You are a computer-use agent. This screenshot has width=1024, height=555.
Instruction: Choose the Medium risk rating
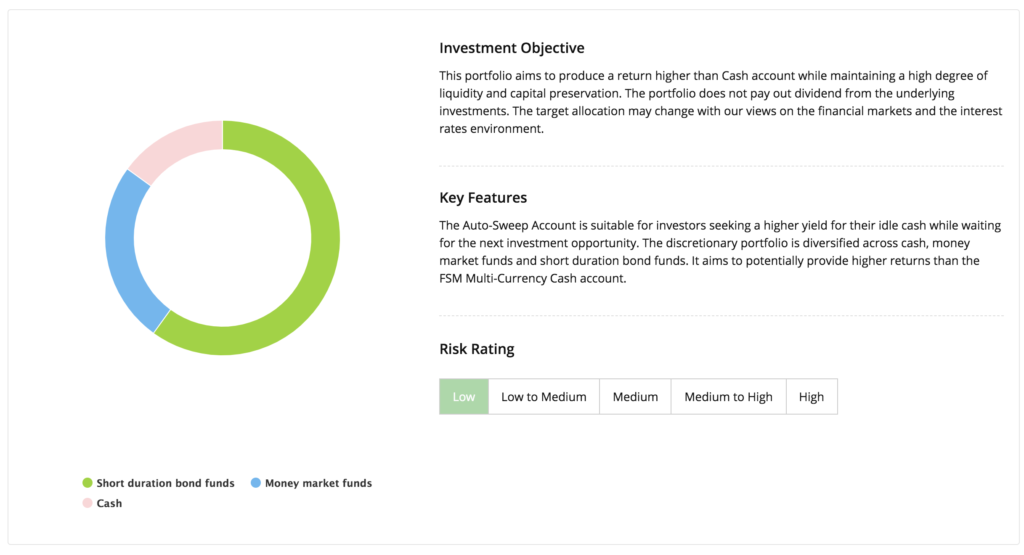click(x=635, y=396)
